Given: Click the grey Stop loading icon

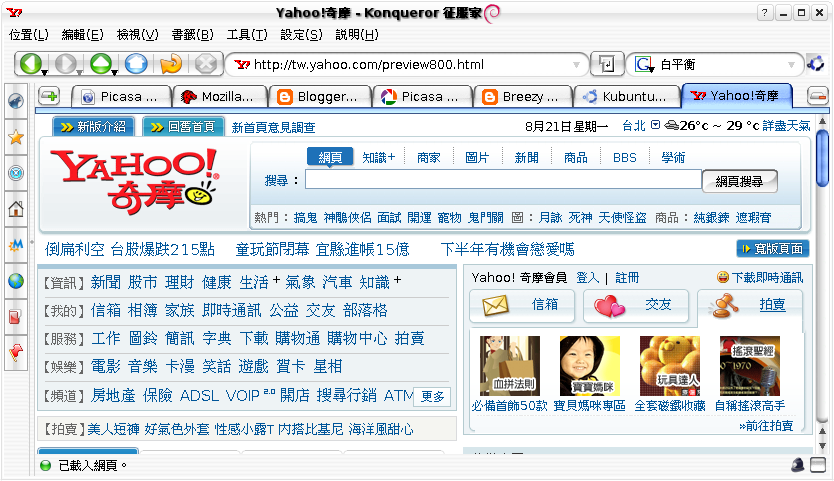Looking at the screenshot, I should 205,64.
